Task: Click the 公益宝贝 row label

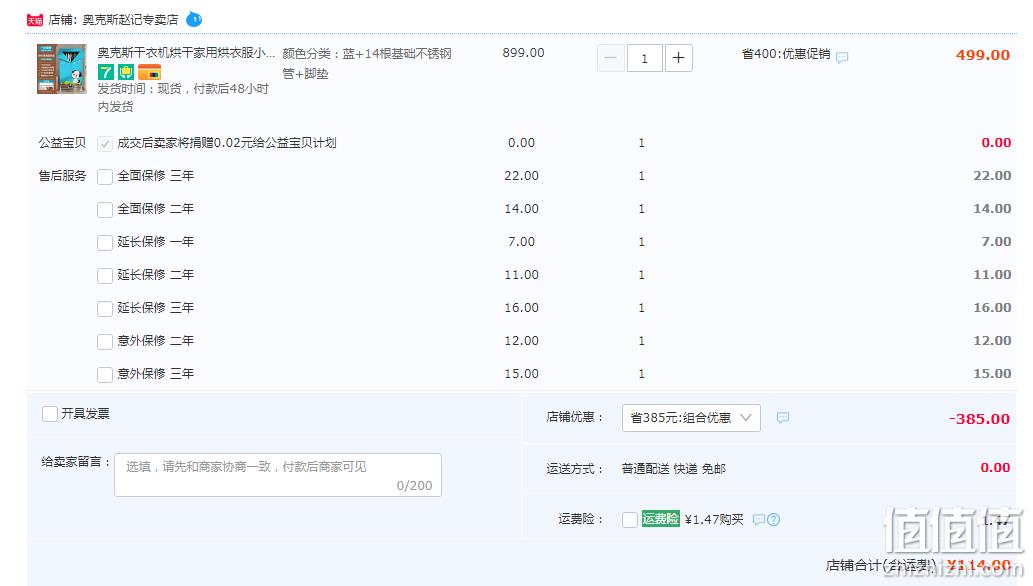Action: click(x=63, y=143)
